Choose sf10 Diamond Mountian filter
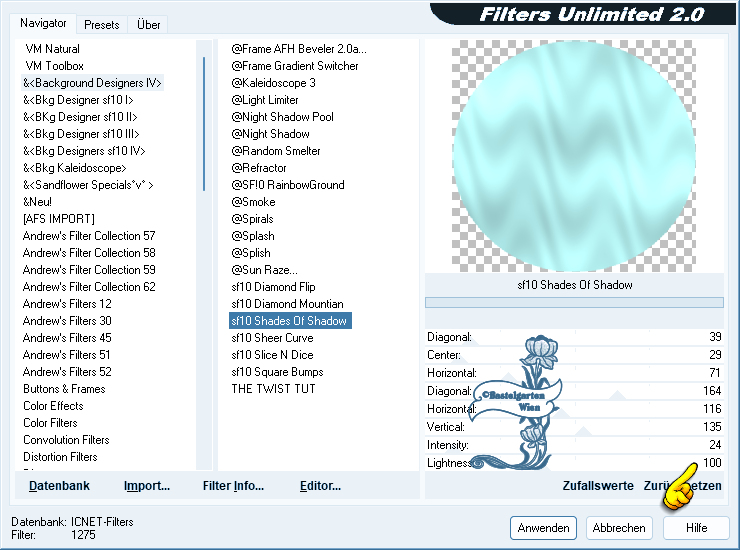This screenshot has width=740, height=550. (x=287, y=304)
